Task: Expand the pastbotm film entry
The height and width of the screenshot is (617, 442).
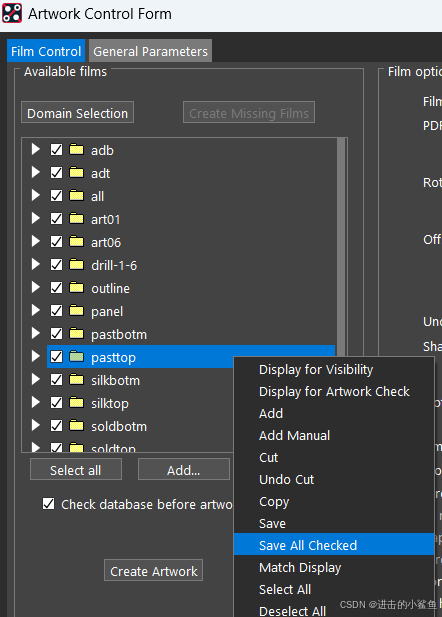Action: pyautogui.click(x=36, y=334)
